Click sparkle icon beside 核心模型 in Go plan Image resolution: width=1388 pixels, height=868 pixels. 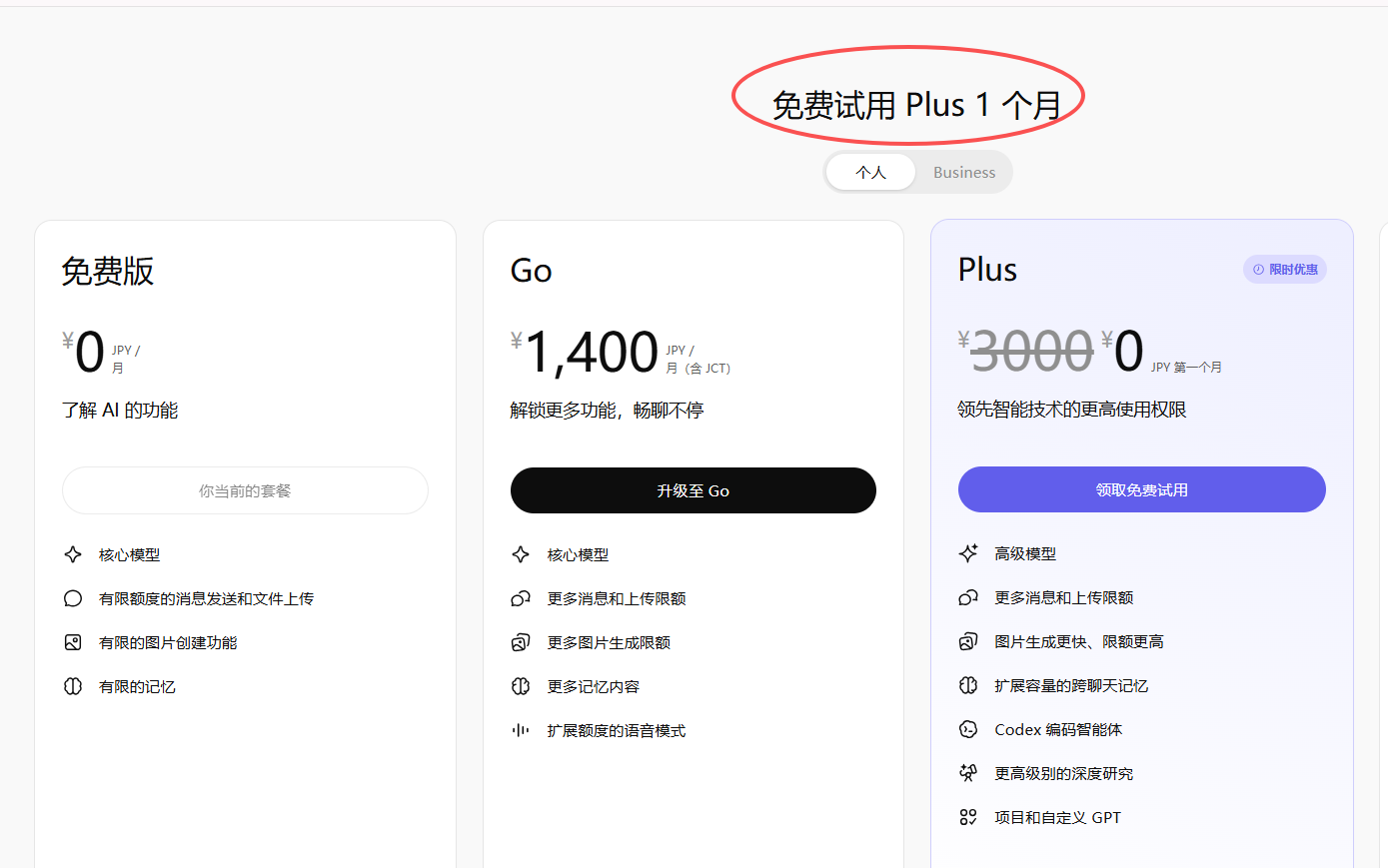(521, 554)
